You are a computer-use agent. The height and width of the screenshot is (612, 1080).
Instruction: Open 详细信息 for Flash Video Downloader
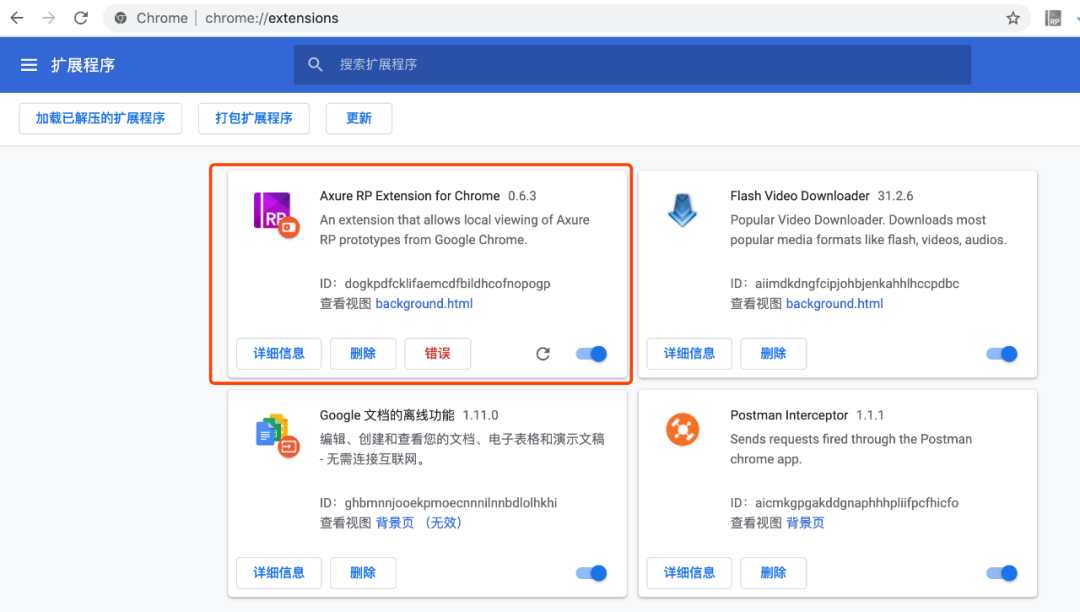[x=689, y=354]
